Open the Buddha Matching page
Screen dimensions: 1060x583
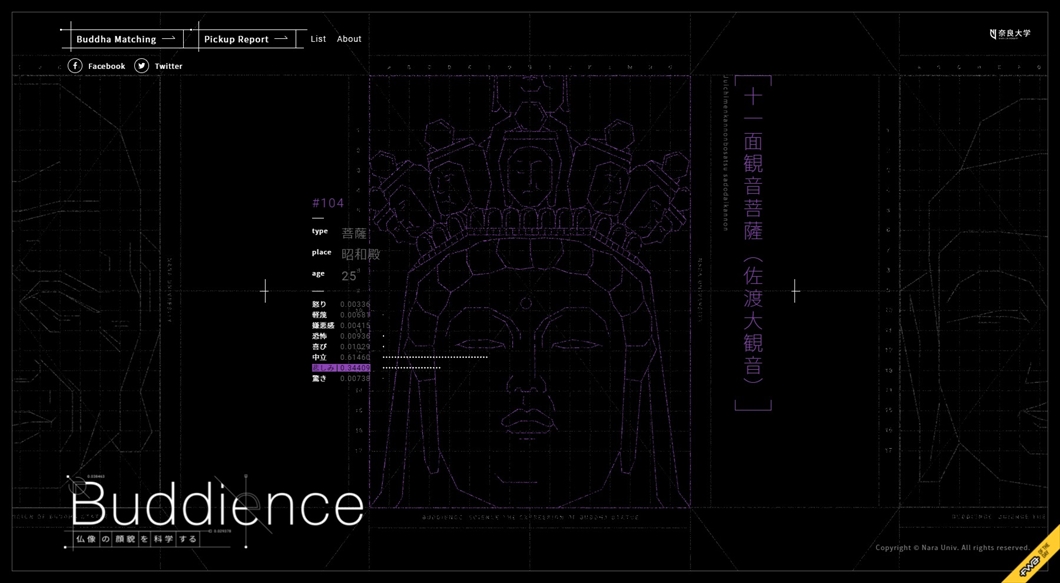[116, 39]
